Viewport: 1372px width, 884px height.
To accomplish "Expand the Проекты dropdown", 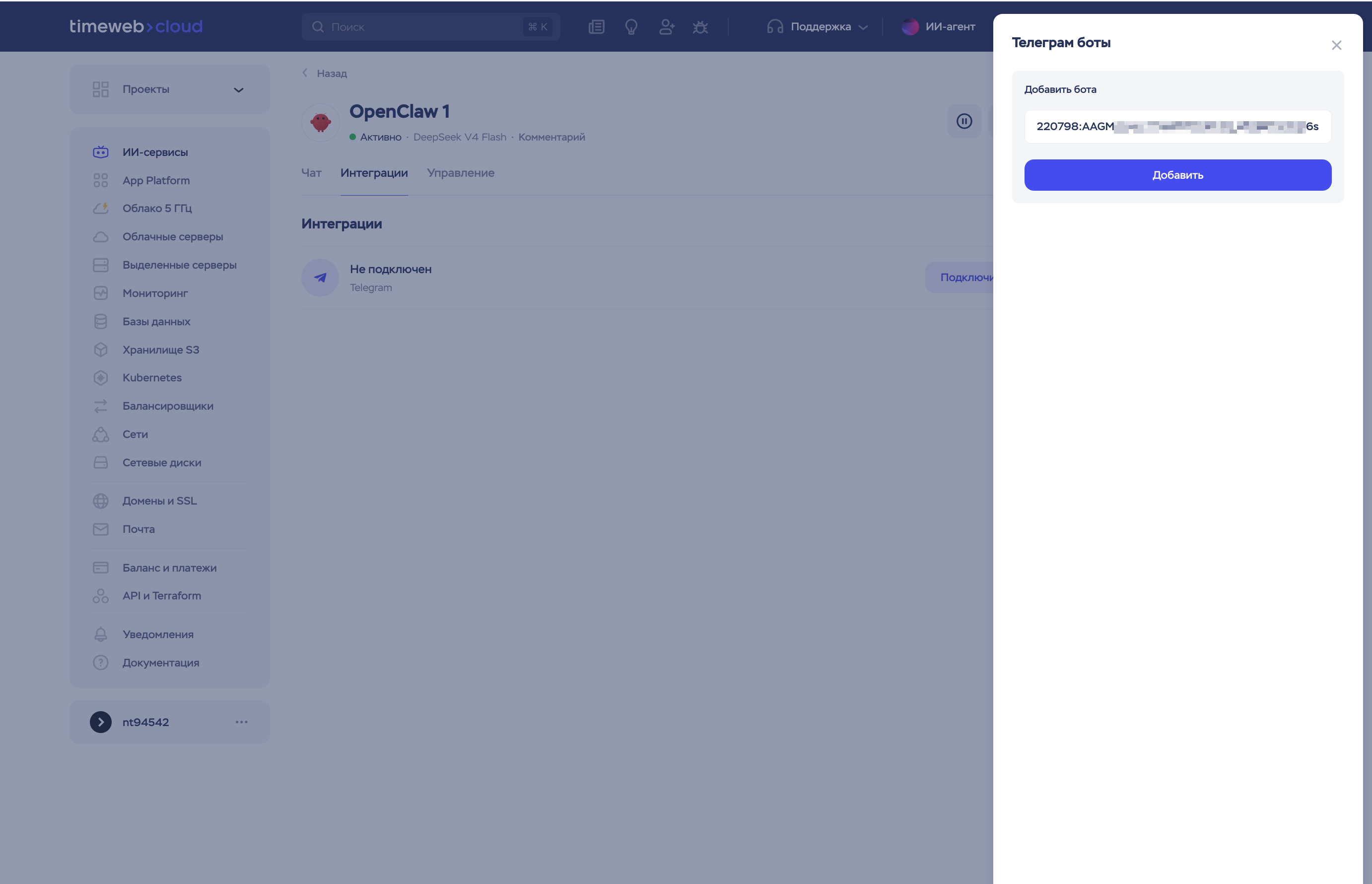I will pyautogui.click(x=239, y=89).
